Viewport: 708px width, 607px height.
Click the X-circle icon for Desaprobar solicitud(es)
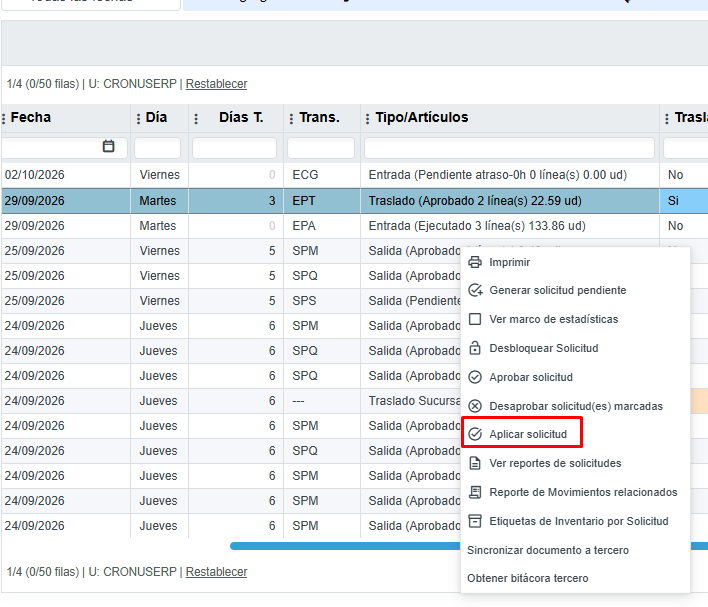click(475, 406)
